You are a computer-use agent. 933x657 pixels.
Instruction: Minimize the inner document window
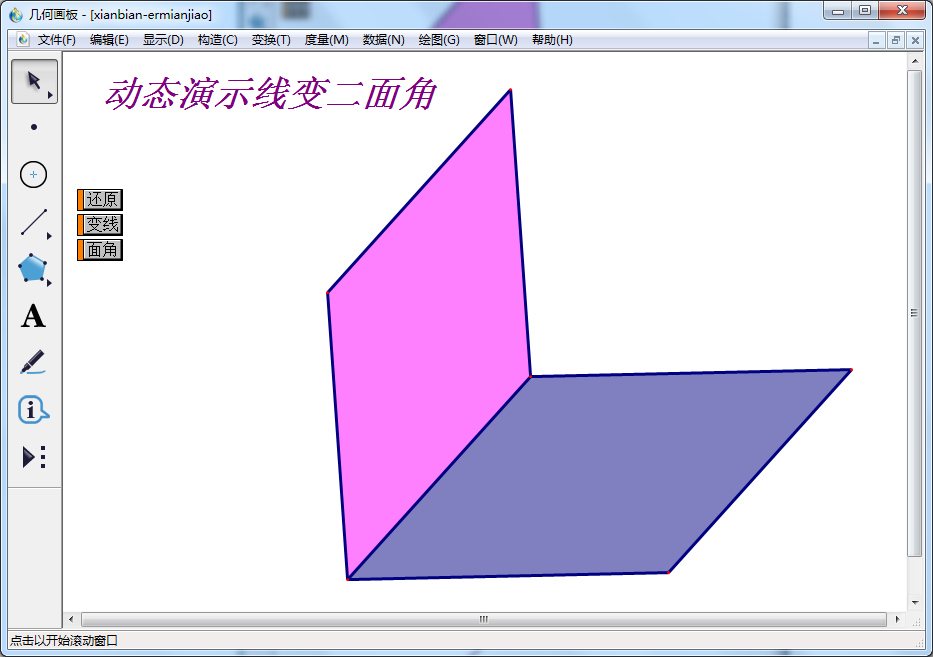click(x=876, y=40)
